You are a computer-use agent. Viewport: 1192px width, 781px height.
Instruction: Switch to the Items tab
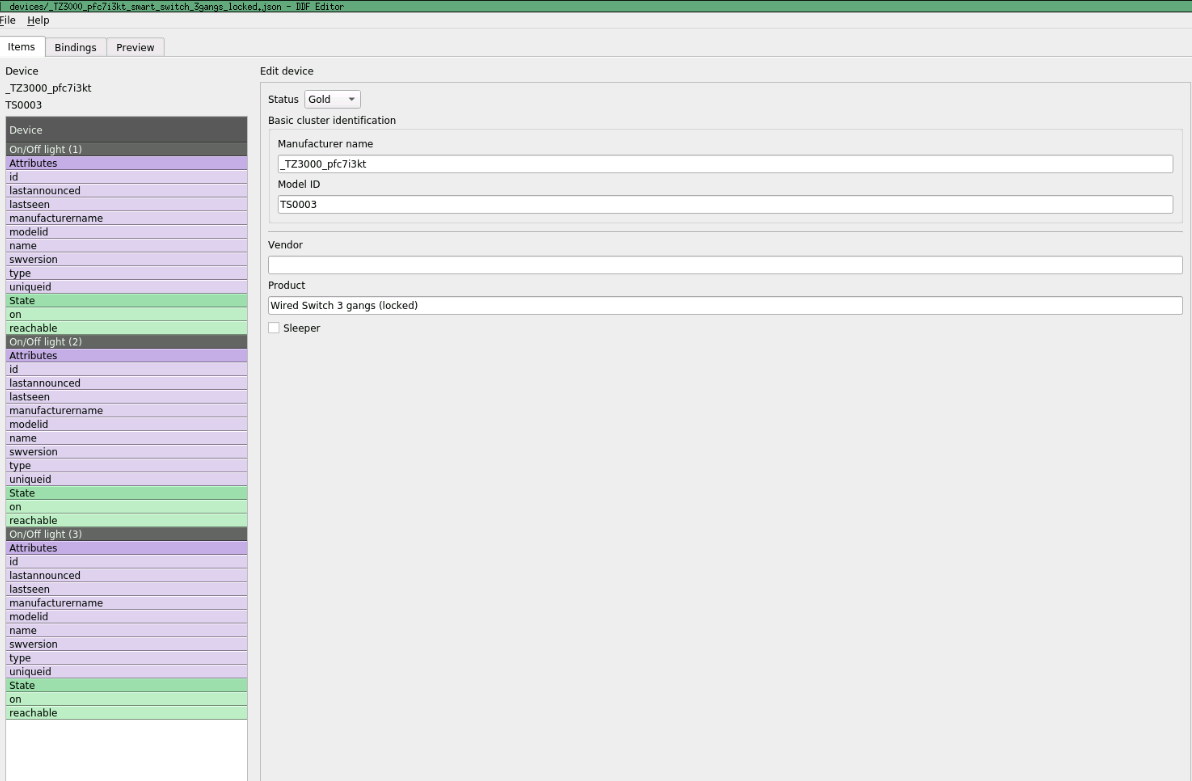click(21, 47)
